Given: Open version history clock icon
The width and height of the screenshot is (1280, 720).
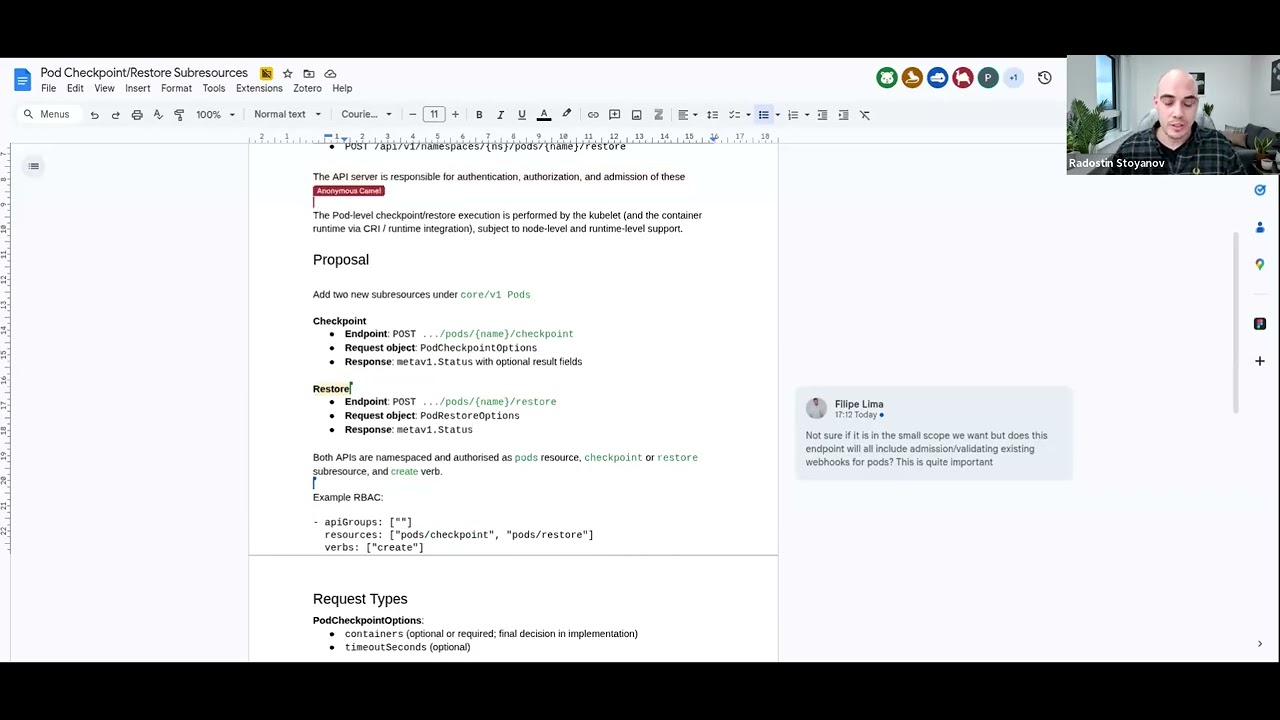Looking at the screenshot, I should click(1044, 78).
